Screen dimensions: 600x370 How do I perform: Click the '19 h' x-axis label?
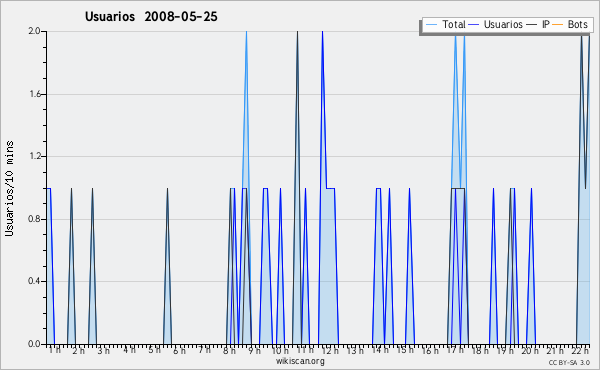point(505,350)
